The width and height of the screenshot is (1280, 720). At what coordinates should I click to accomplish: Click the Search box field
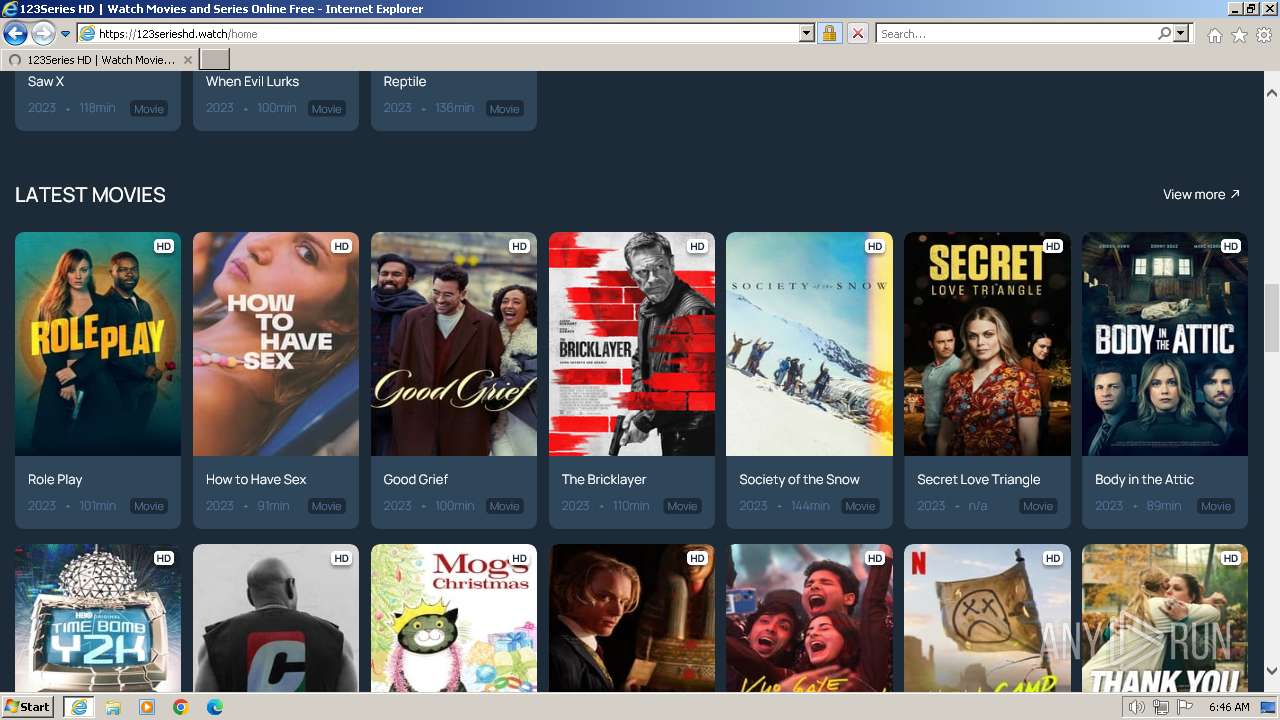[x=1015, y=34]
